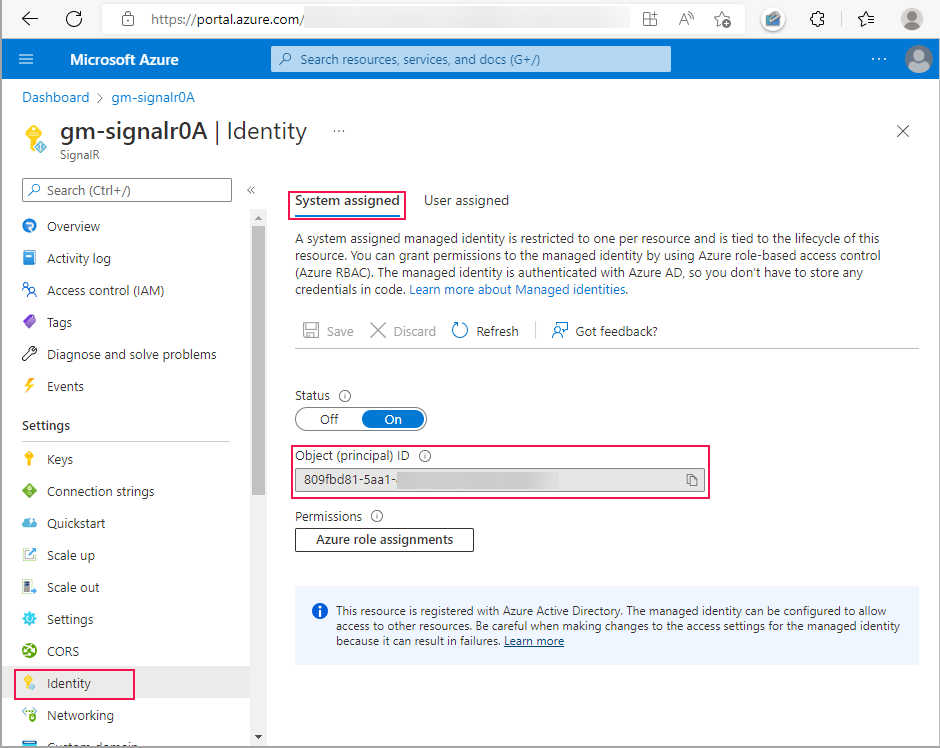940x748 pixels.
Task: Open the Networking settings
Action: point(80,714)
